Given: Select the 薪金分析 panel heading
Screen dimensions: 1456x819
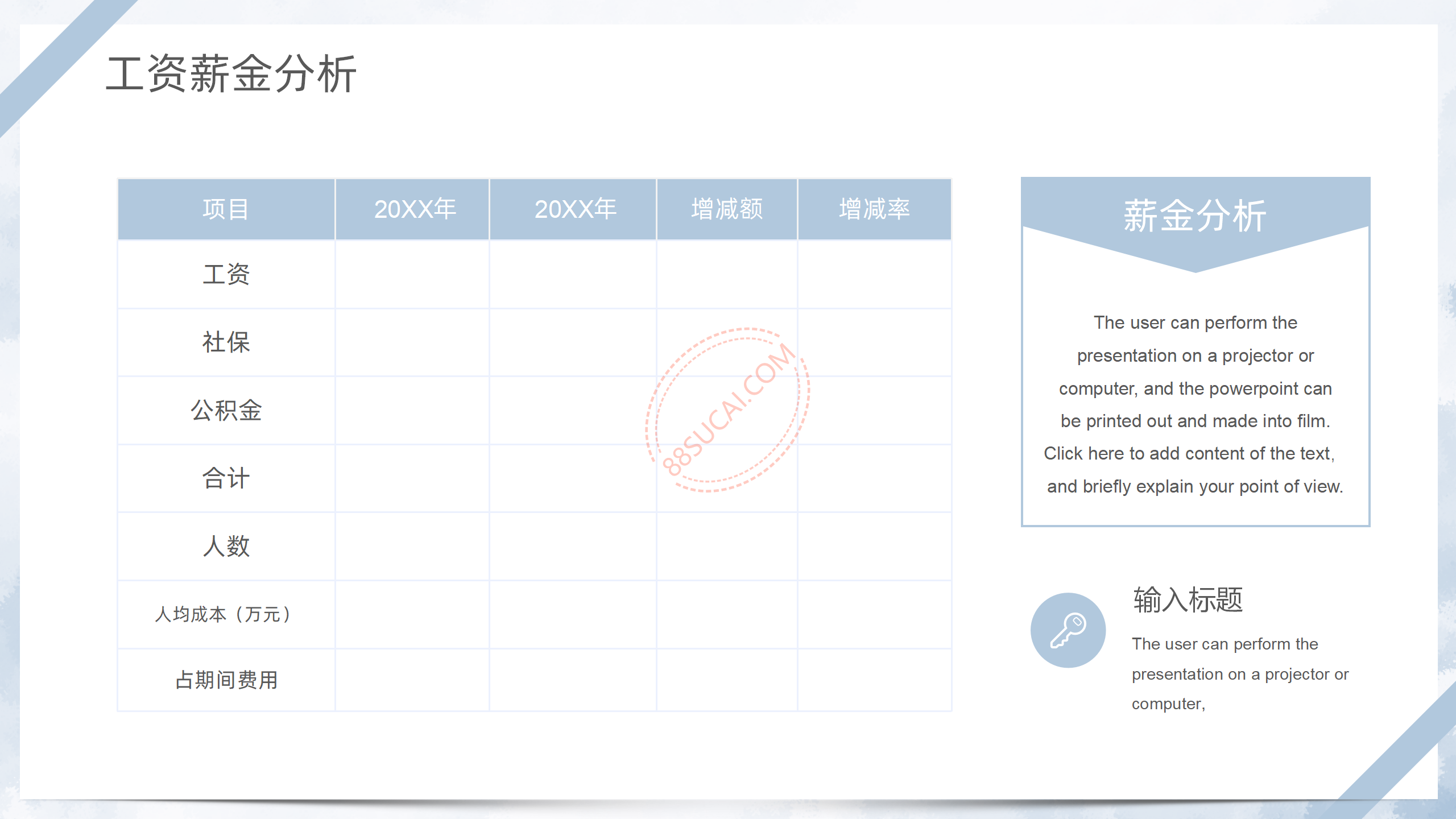Looking at the screenshot, I should [1195, 216].
